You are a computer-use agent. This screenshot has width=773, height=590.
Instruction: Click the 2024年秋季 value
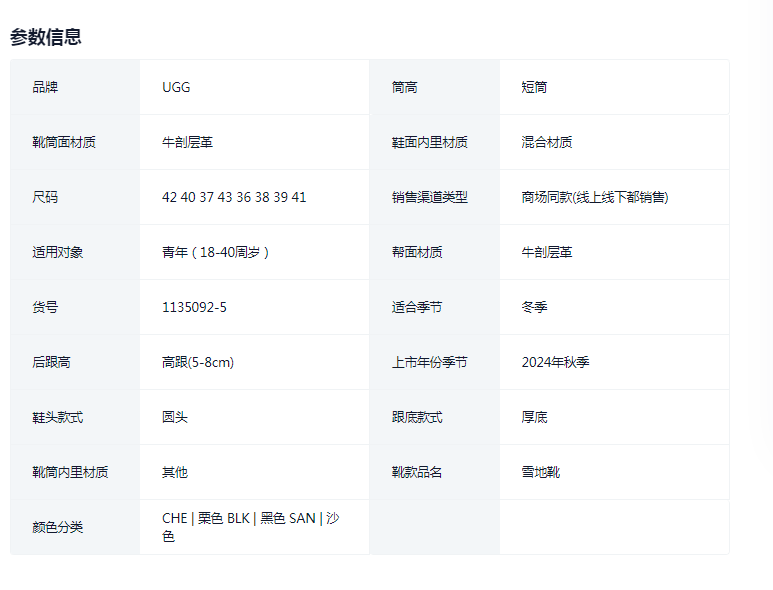(556, 362)
